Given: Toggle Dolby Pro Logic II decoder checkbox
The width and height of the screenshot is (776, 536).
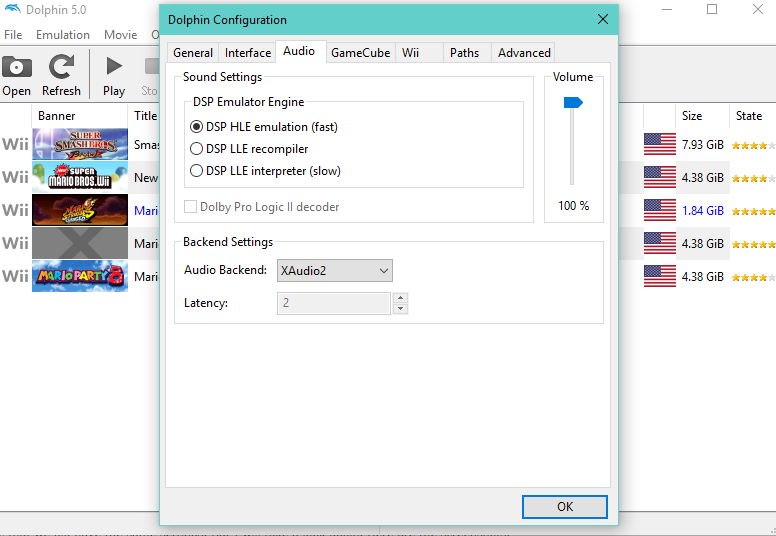Looking at the screenshot, I should pyautogui.click(x=191, y=206).
